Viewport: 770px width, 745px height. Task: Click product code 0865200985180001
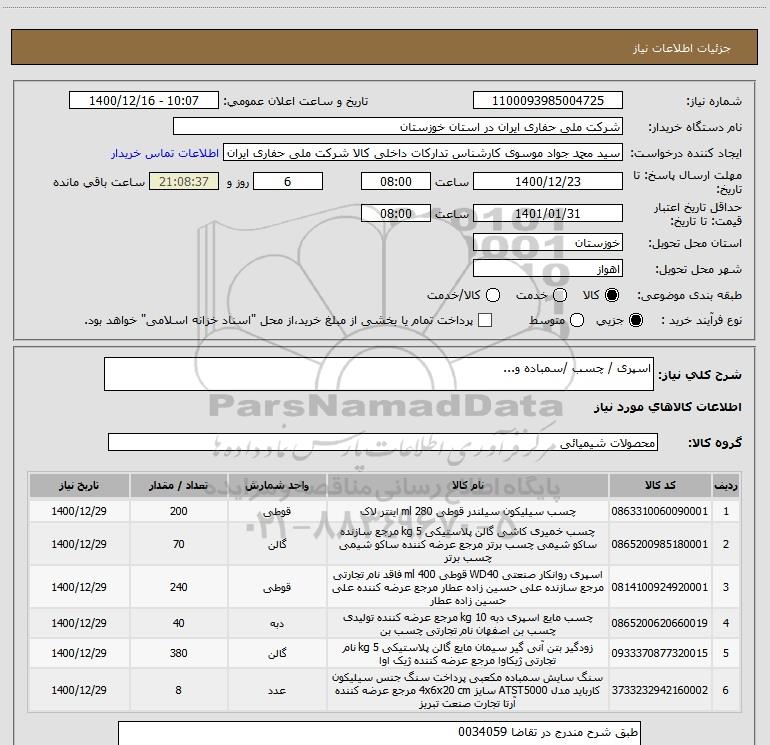pos(660,544)
